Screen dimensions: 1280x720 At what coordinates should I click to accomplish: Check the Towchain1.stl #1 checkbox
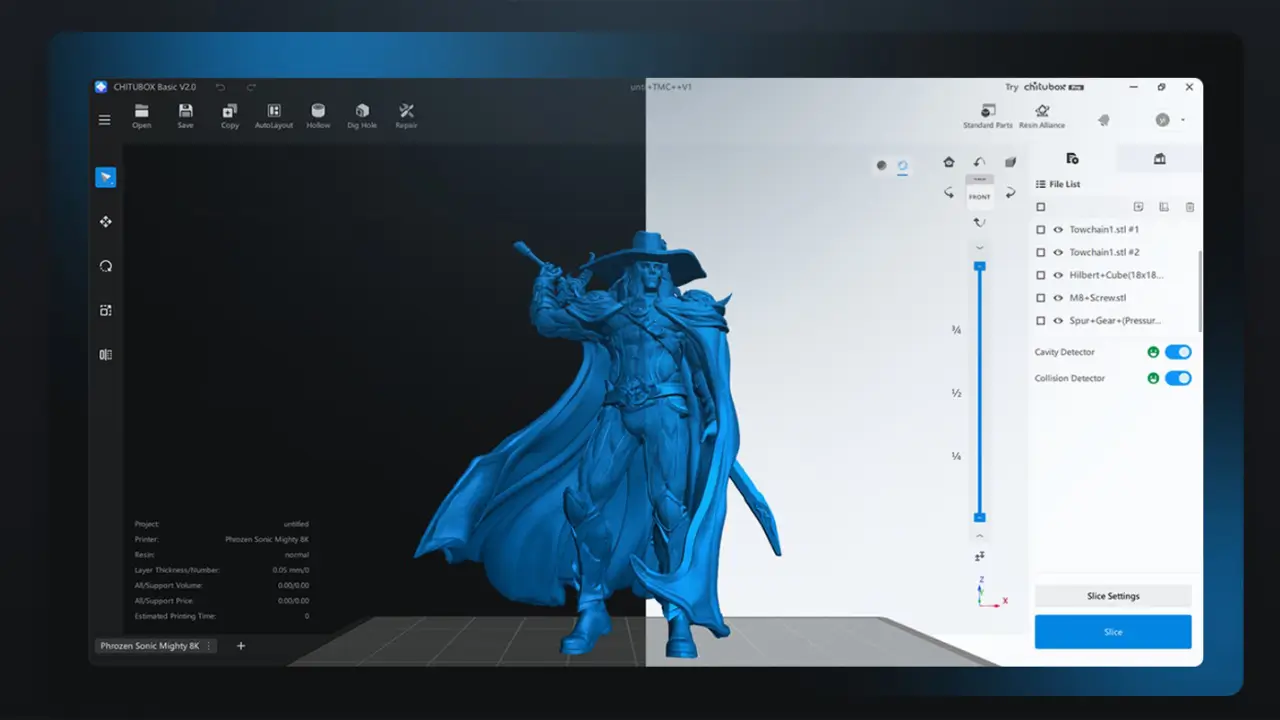pos(1041,230)
